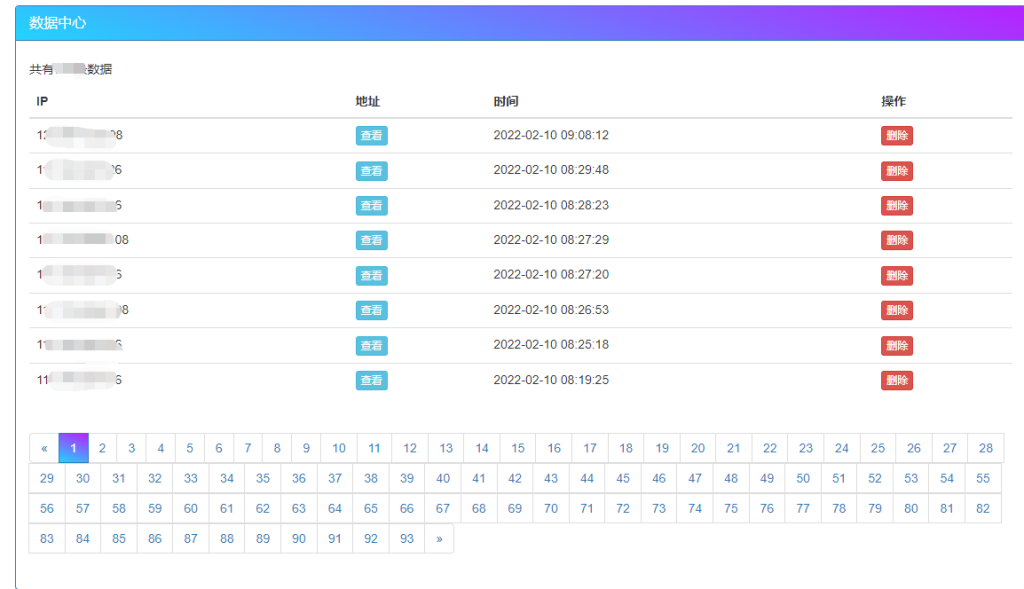Jump to page 7
This screenshot has width=1024, height=589.
(x=248, y=448)
